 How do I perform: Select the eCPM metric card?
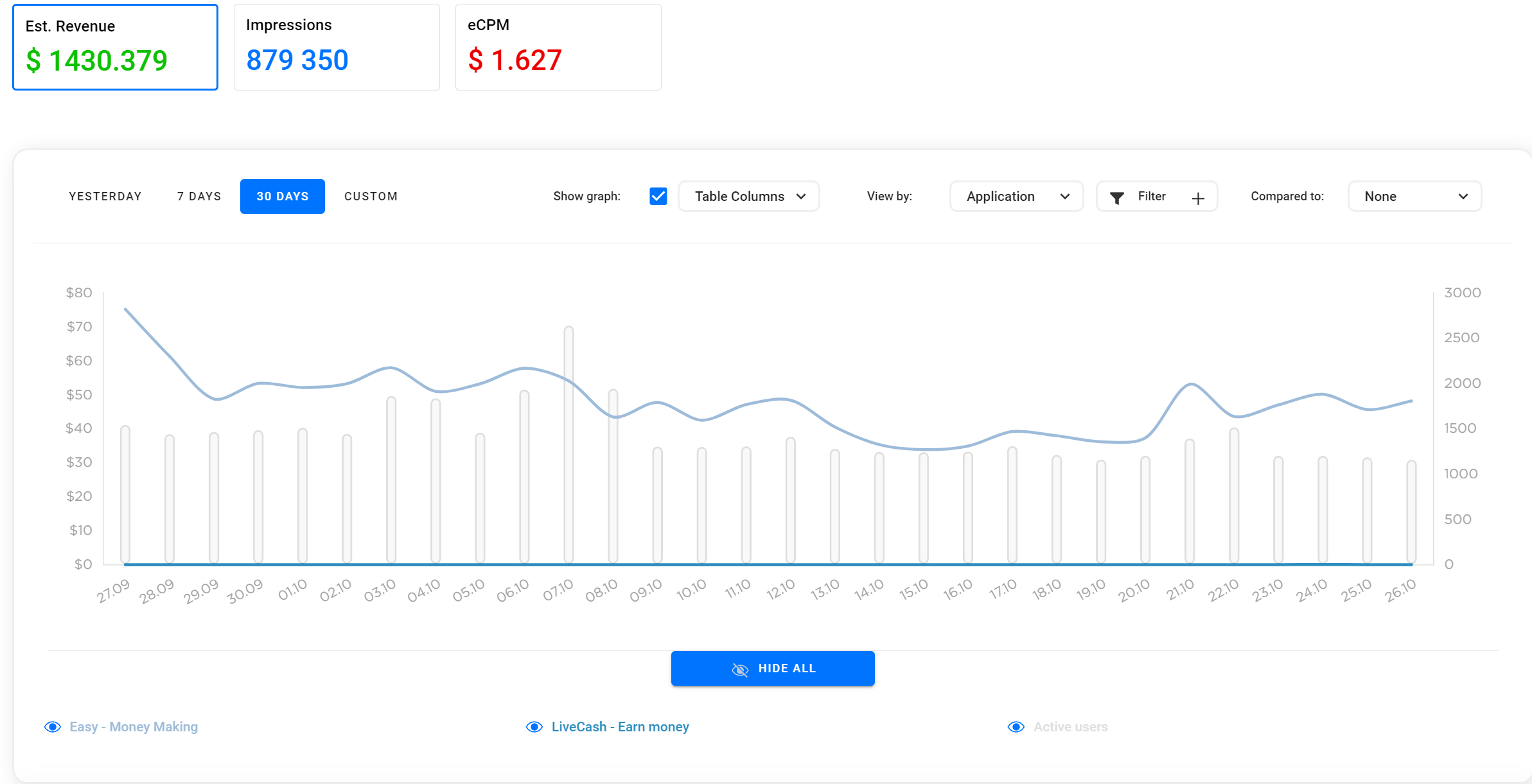click(x=558, y=48)
